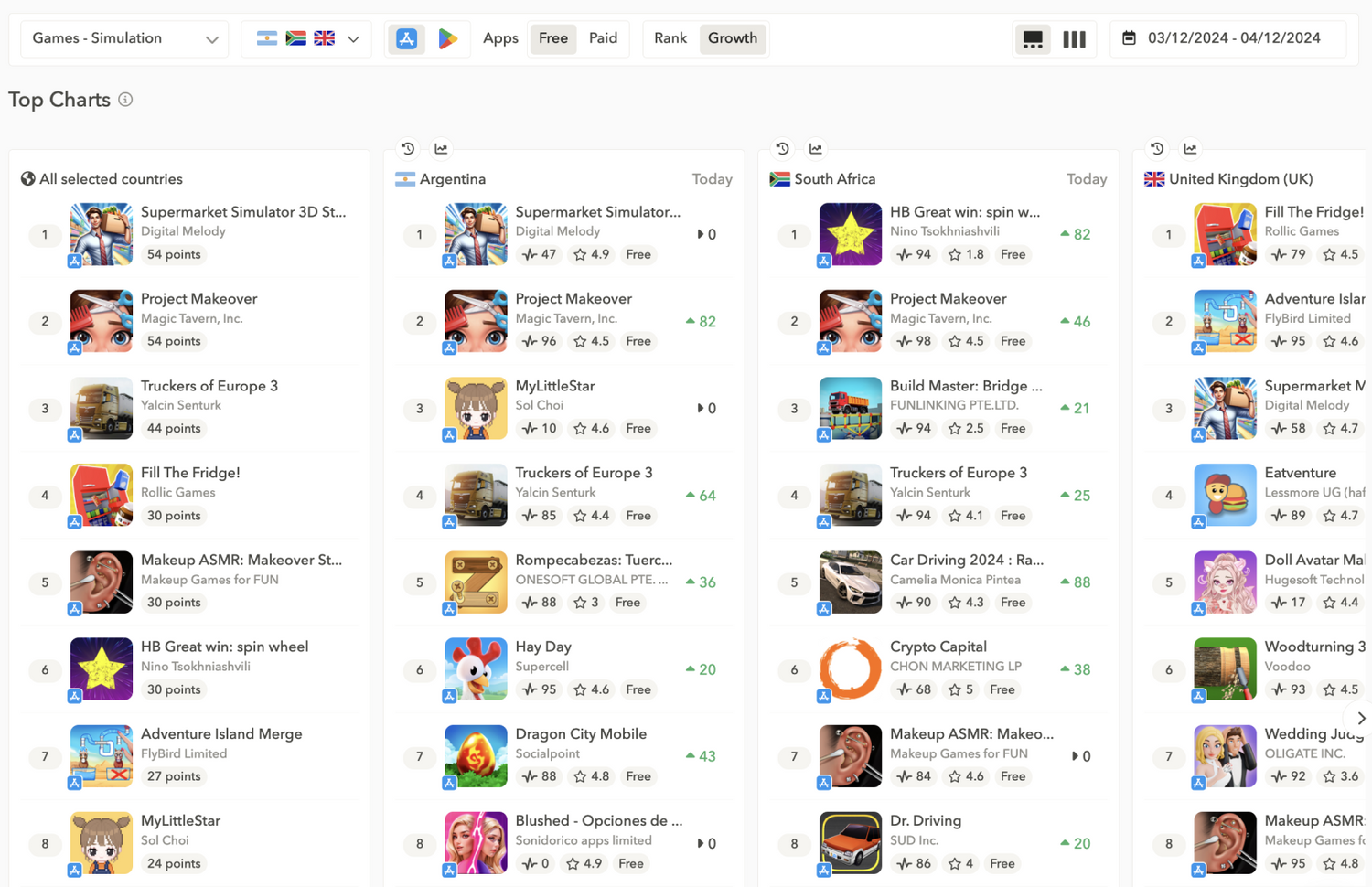Viewport: 1372px width, 887px height.
Task: Open Project Makeover in All selected countries
Action: (x=198, y=299)
